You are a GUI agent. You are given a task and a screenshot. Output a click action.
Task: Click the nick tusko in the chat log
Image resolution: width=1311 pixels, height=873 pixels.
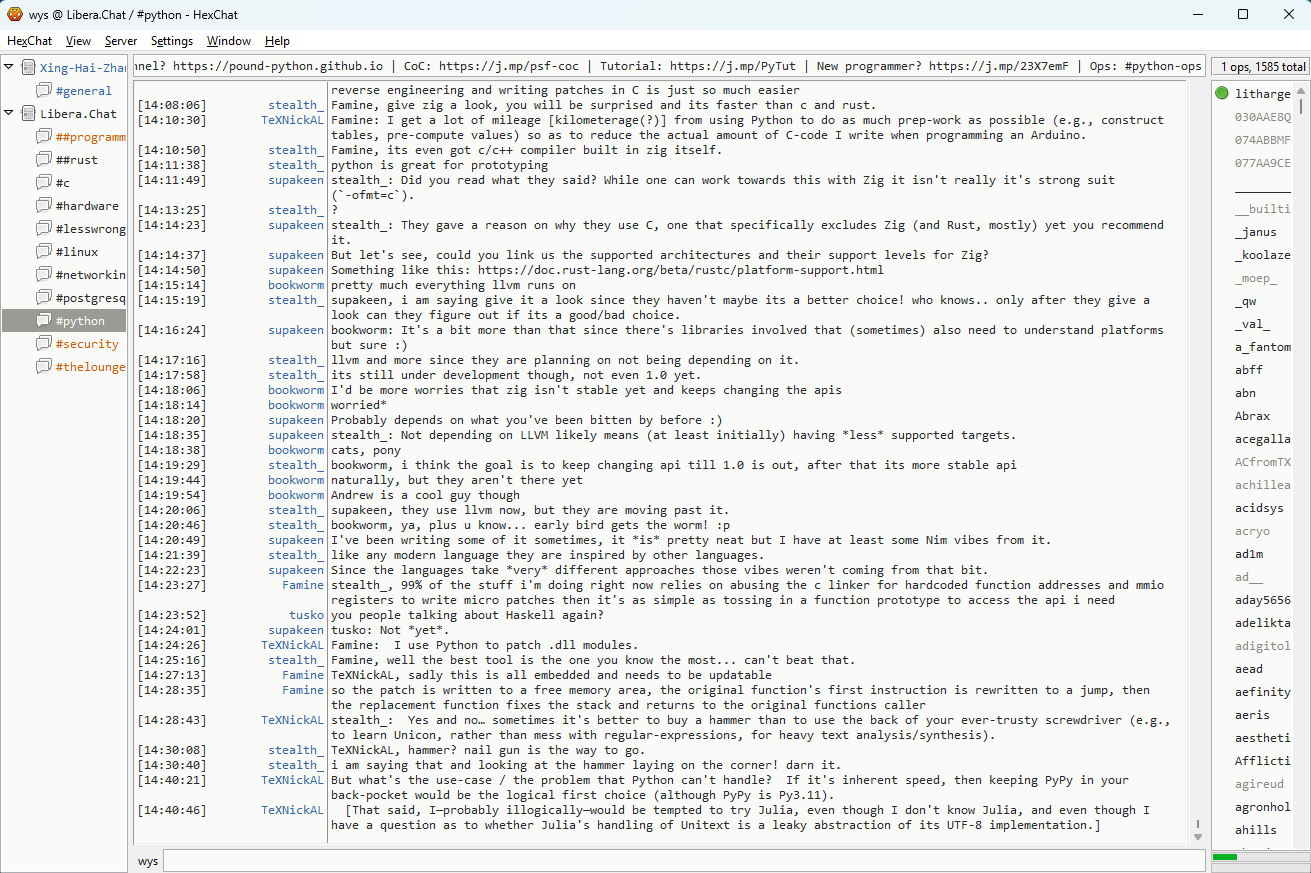[x=307, y=615]
